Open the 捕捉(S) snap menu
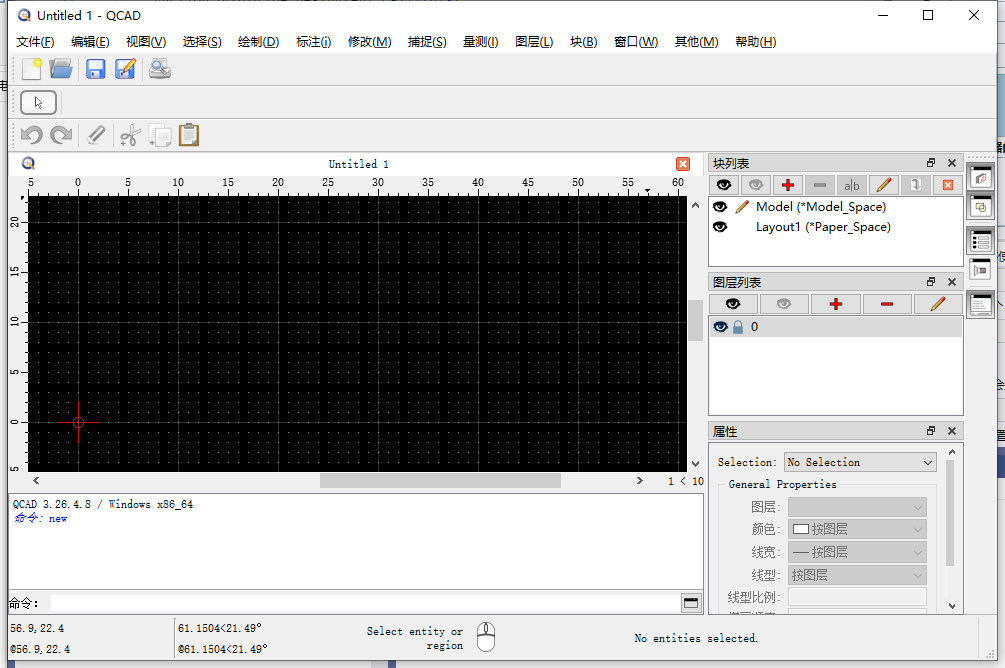Image resolution: width=1005 pixels, height=668 pixels. pyautogui.click(x=427, y=41)
